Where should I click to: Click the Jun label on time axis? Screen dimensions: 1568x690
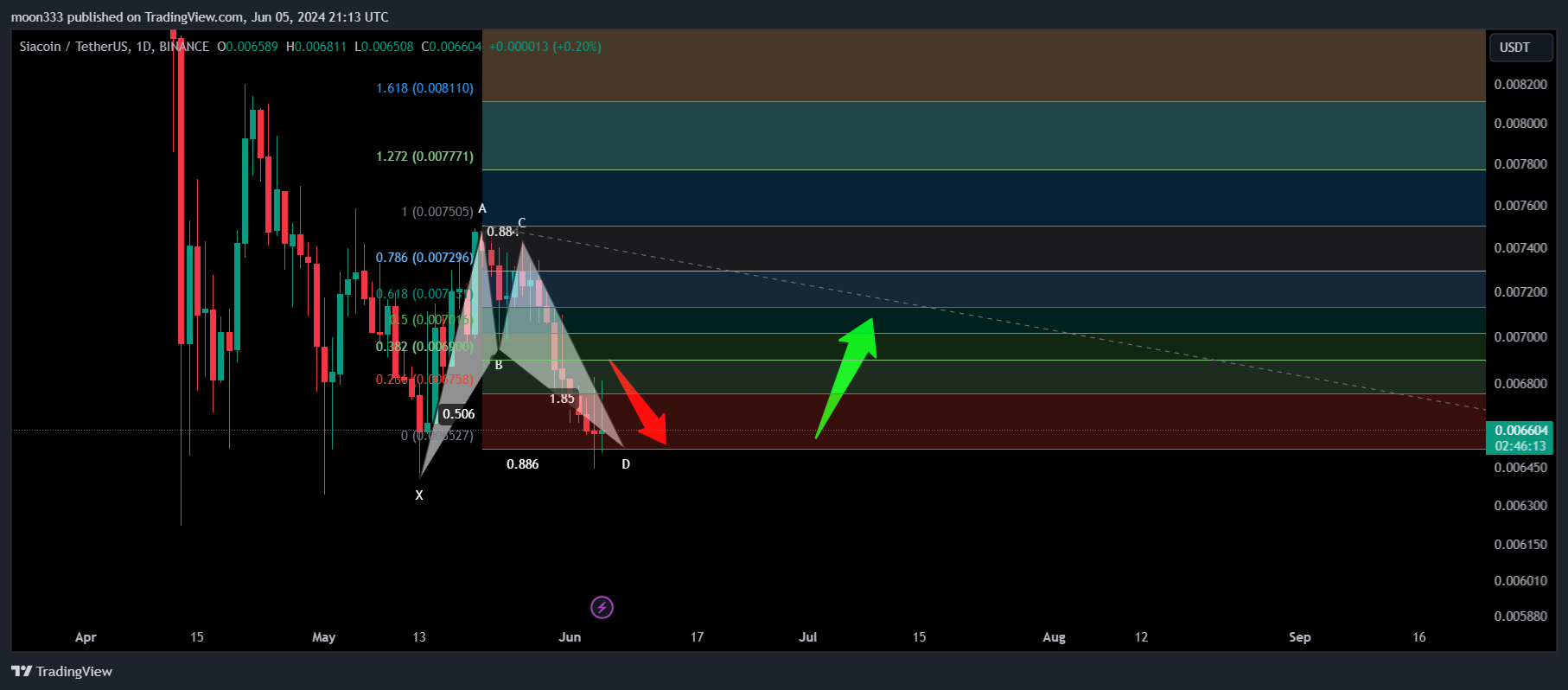[570, 637]
